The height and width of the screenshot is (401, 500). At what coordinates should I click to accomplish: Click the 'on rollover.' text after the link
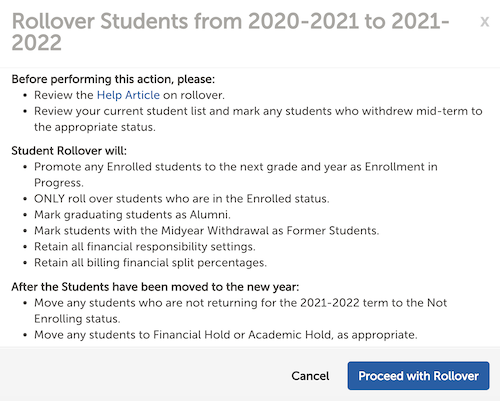click(x=194, y=95)
